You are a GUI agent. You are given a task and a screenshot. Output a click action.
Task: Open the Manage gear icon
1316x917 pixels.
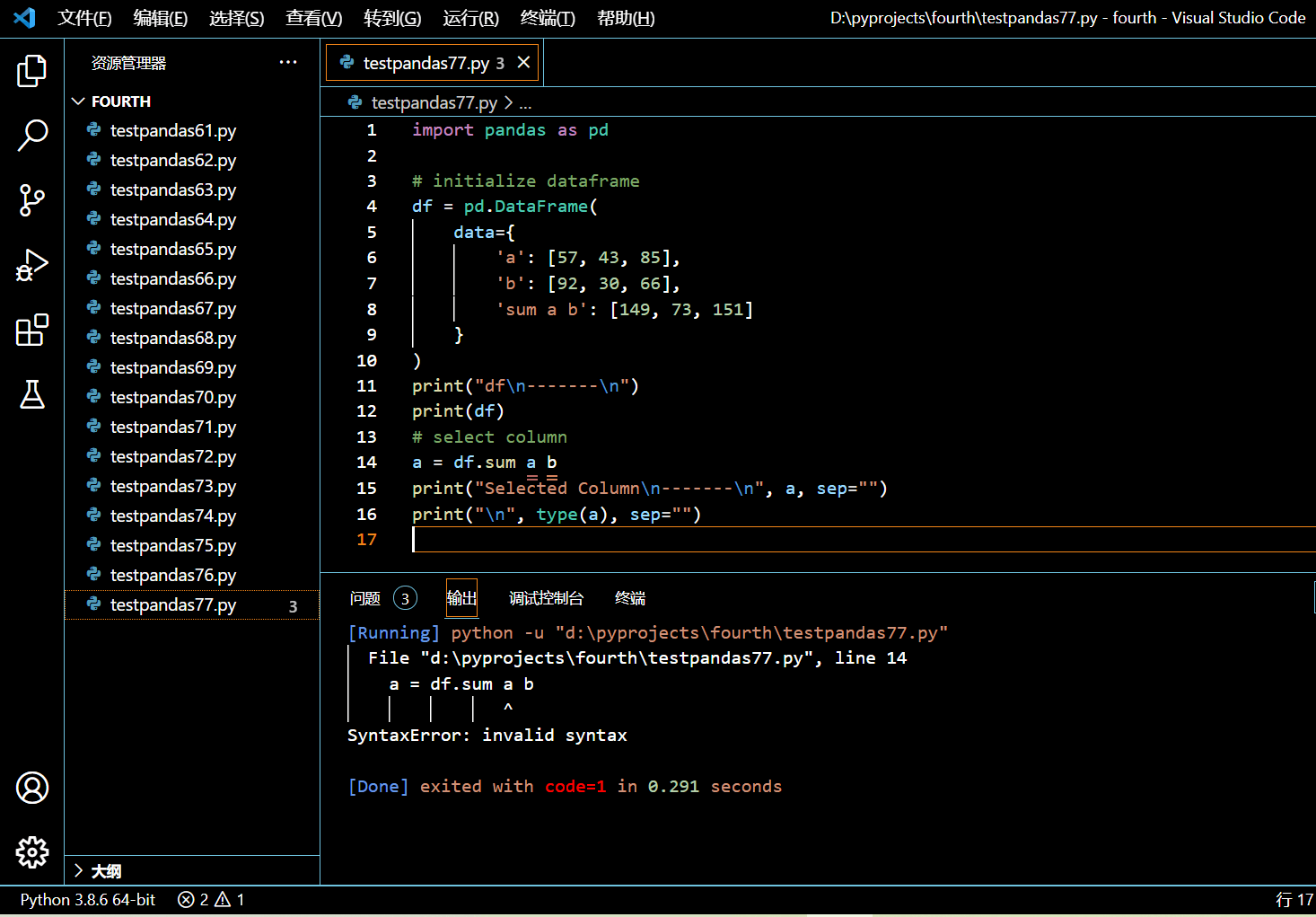pyautogui.click(x=31, y=852)
